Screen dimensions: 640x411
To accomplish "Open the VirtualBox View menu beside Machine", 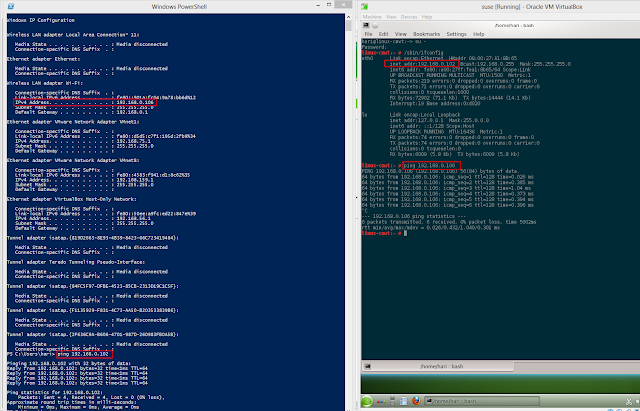I will (391, 17).
